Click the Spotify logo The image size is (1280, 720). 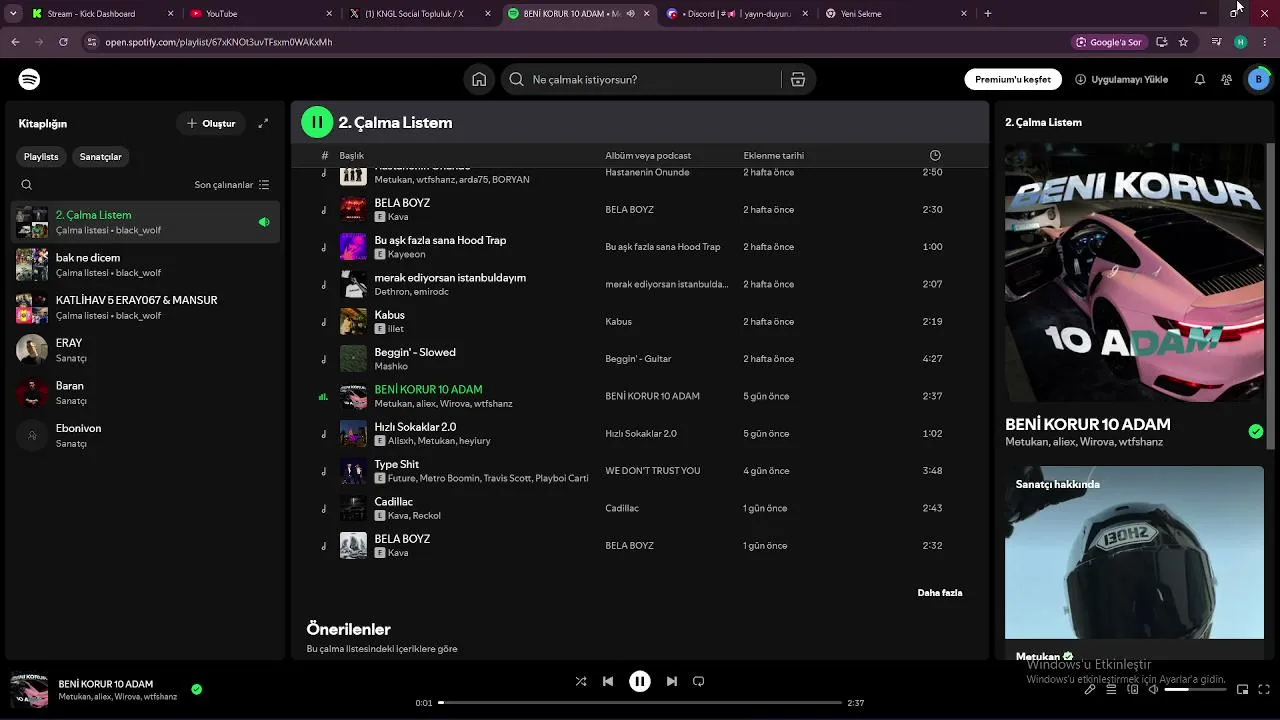click(x=29, y=79)
